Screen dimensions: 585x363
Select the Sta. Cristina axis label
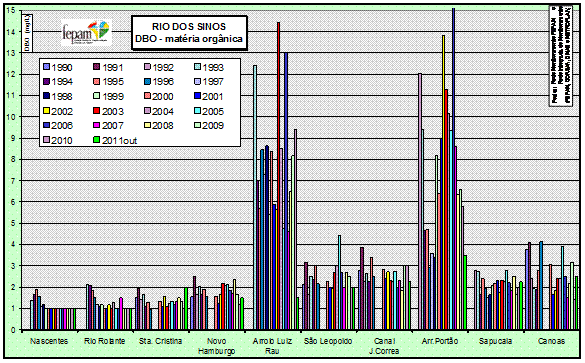[160, 341]
